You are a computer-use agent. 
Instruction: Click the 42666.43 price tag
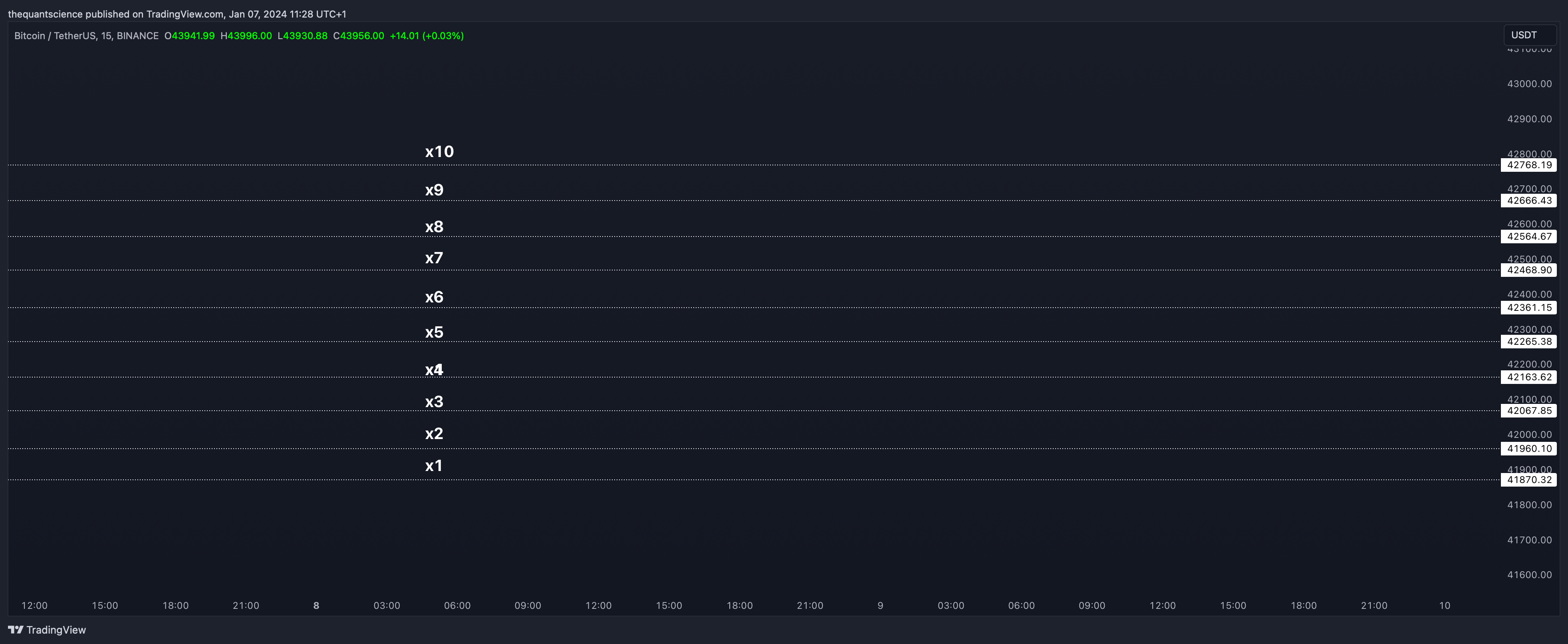1529,200
